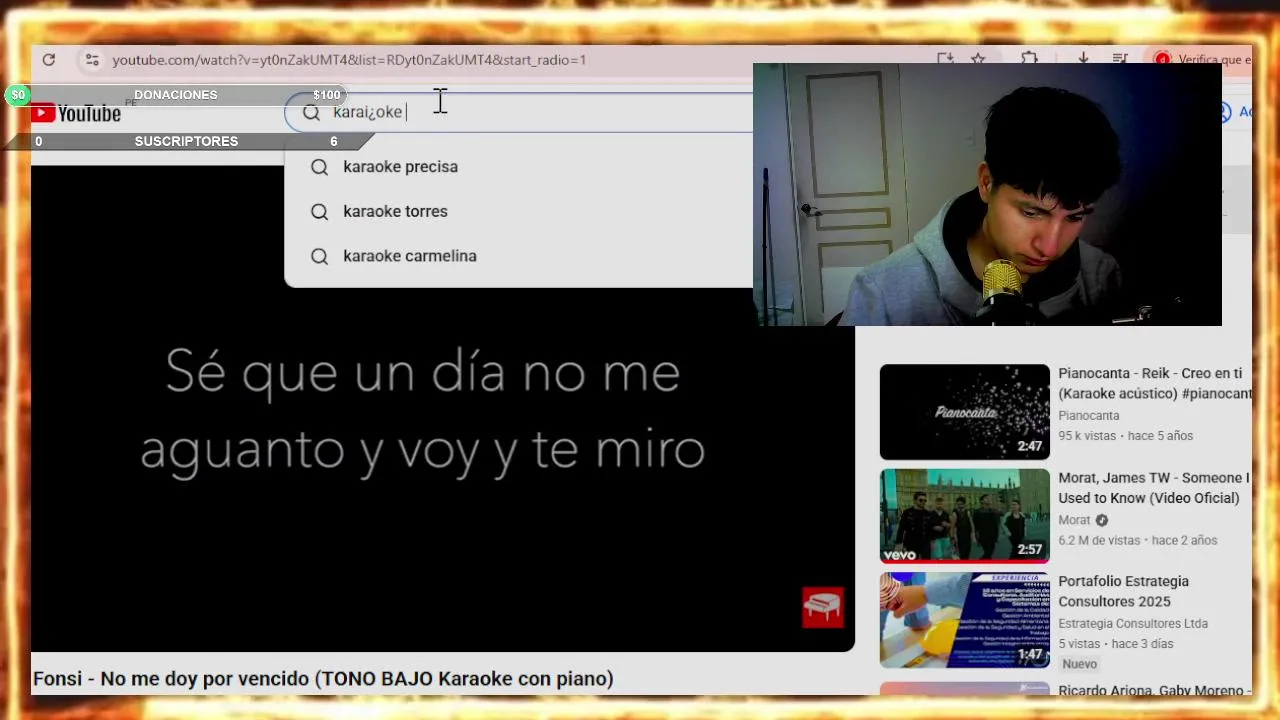
Task: Open the media control playlist icon
Action: pos(1120,59)
